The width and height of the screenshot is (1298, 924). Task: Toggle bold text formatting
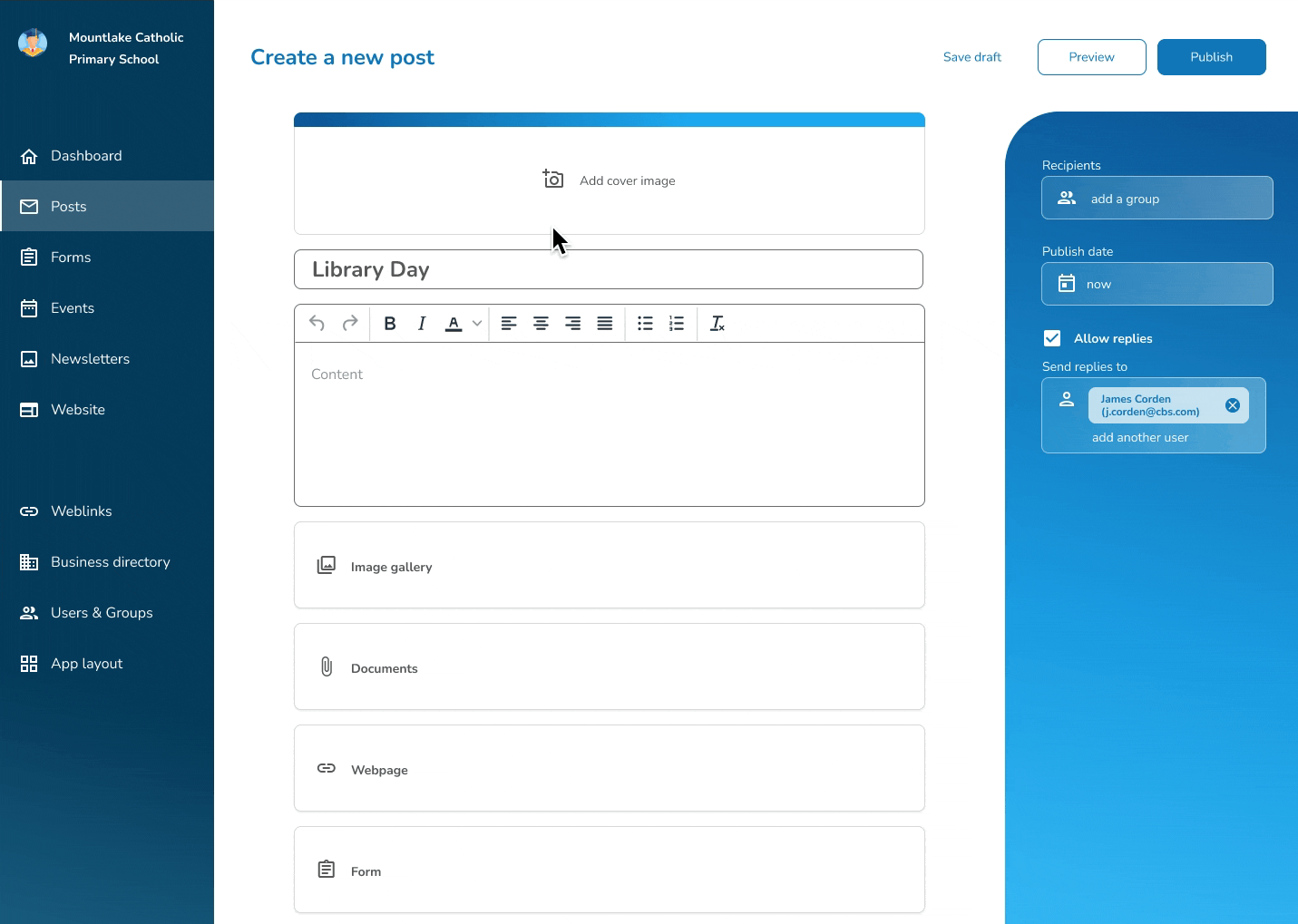point(390,324)
